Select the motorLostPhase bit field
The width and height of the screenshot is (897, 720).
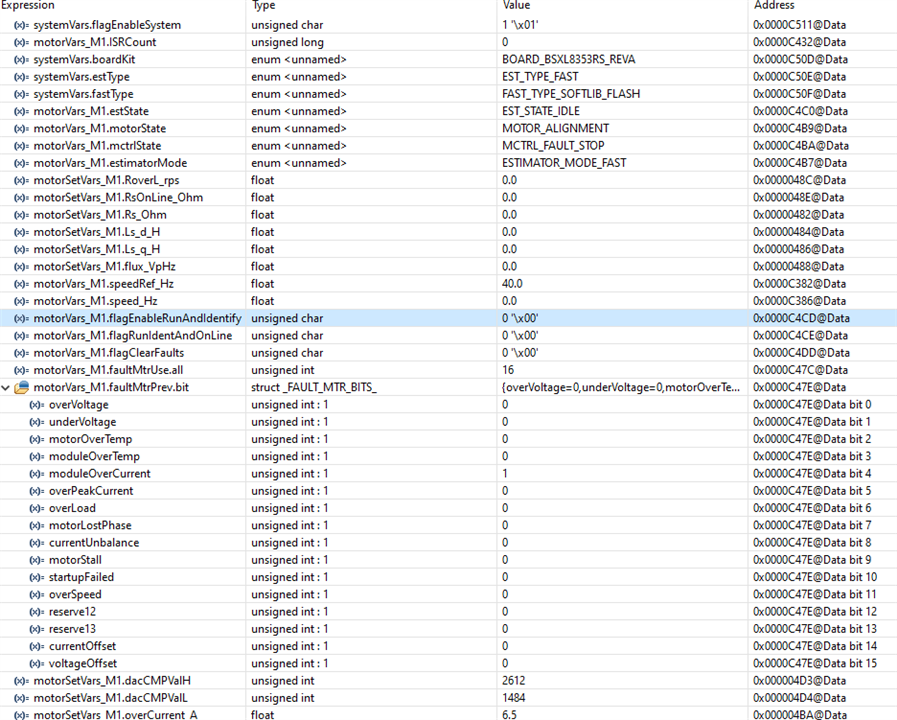click(90, 526)
